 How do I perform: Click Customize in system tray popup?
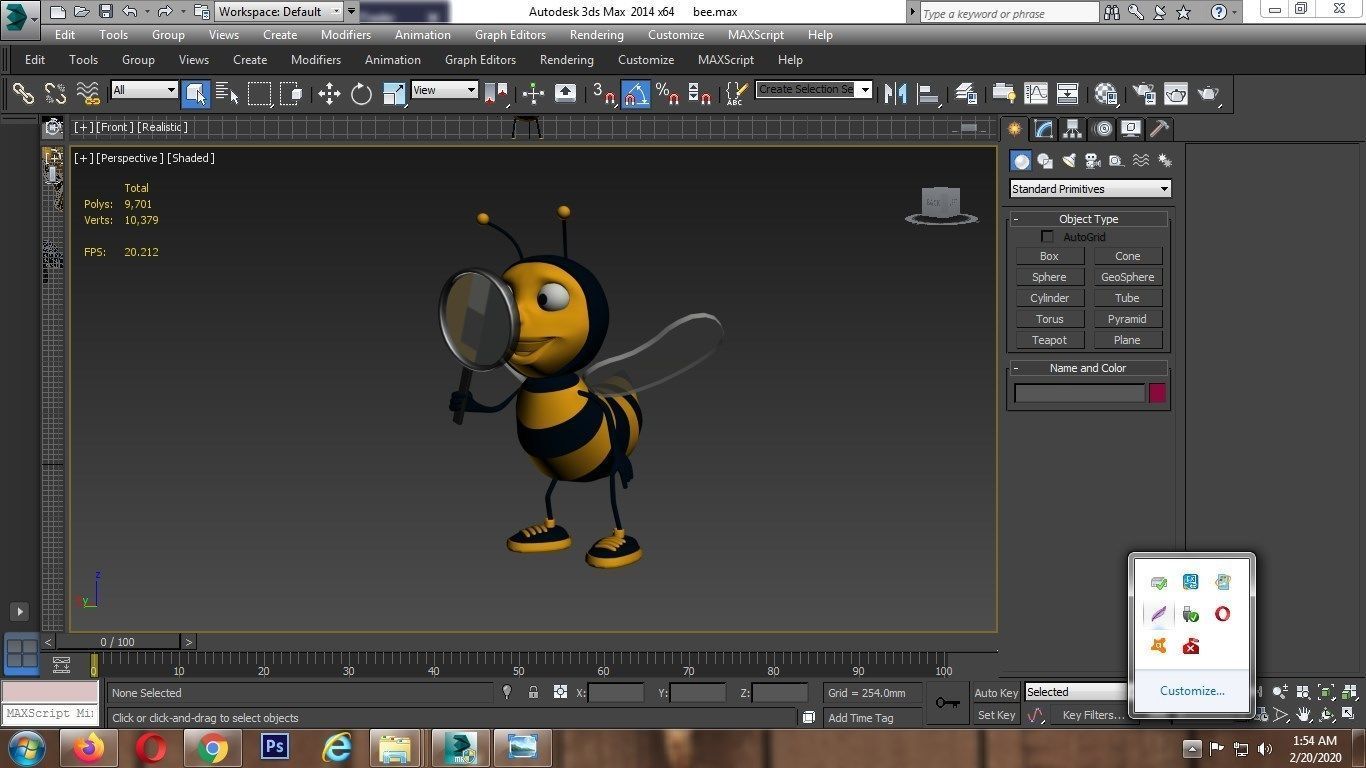1192,691
